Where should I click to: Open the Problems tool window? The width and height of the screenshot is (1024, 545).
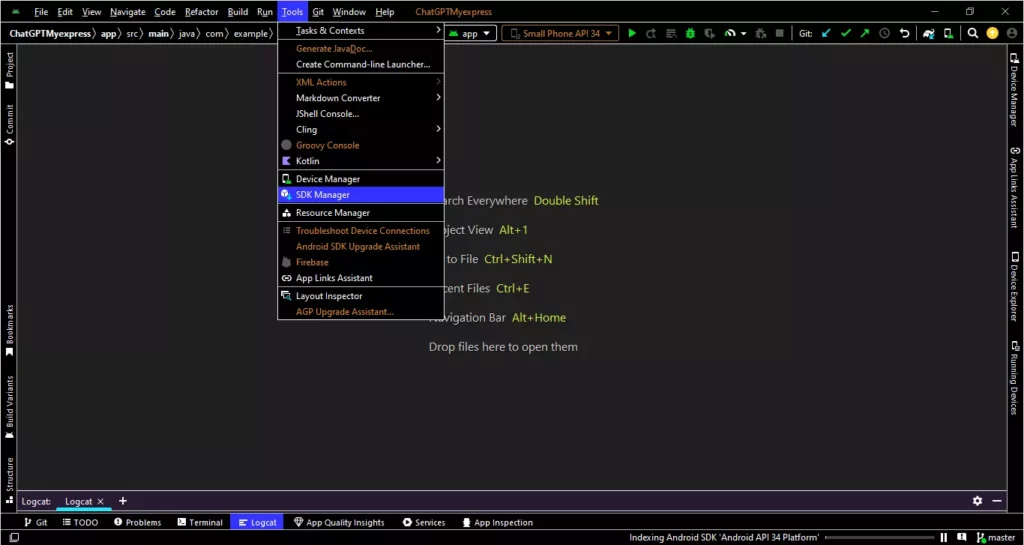(137, 522)
